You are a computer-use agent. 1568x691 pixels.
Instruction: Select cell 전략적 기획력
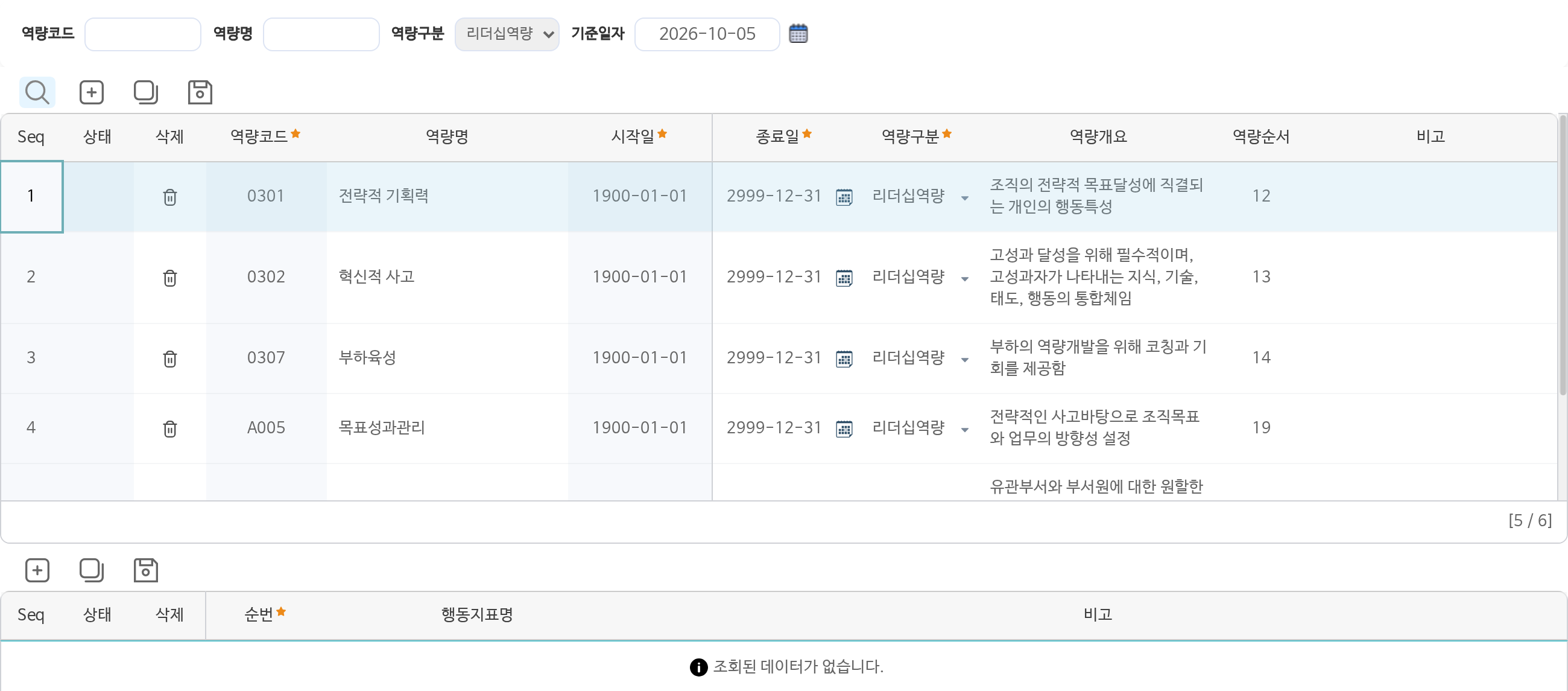click(447, 196)
